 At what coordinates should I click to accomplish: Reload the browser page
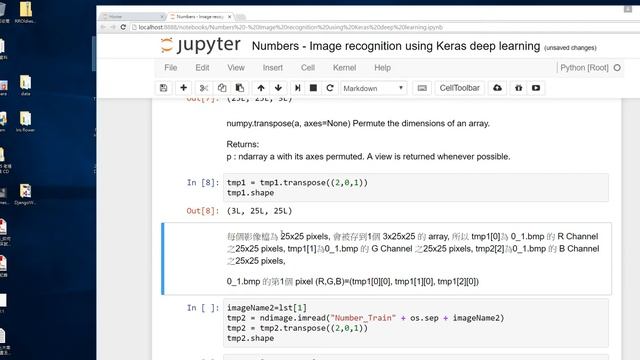(x=123, y=27)
